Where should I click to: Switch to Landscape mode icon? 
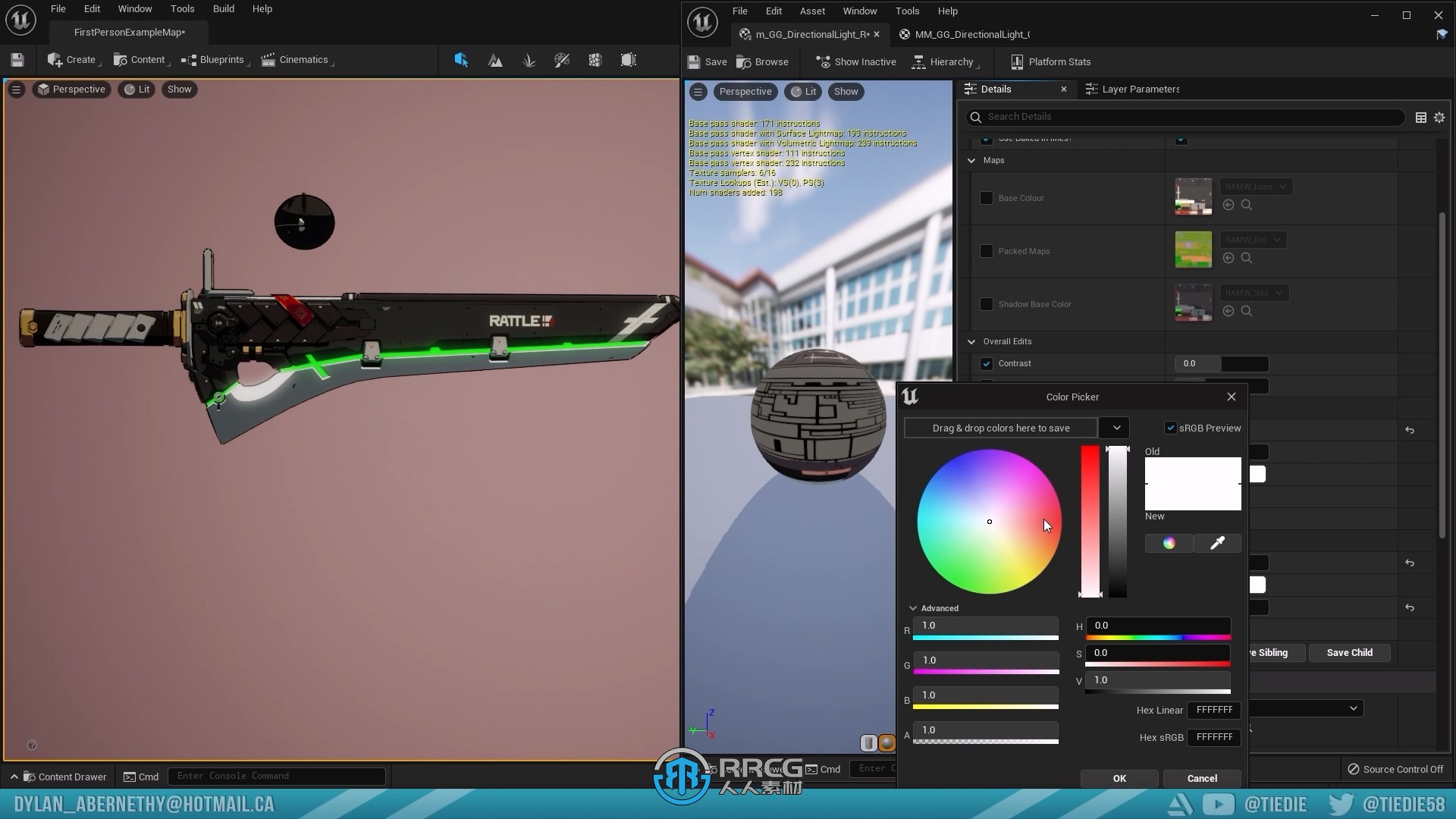[495, 60]
